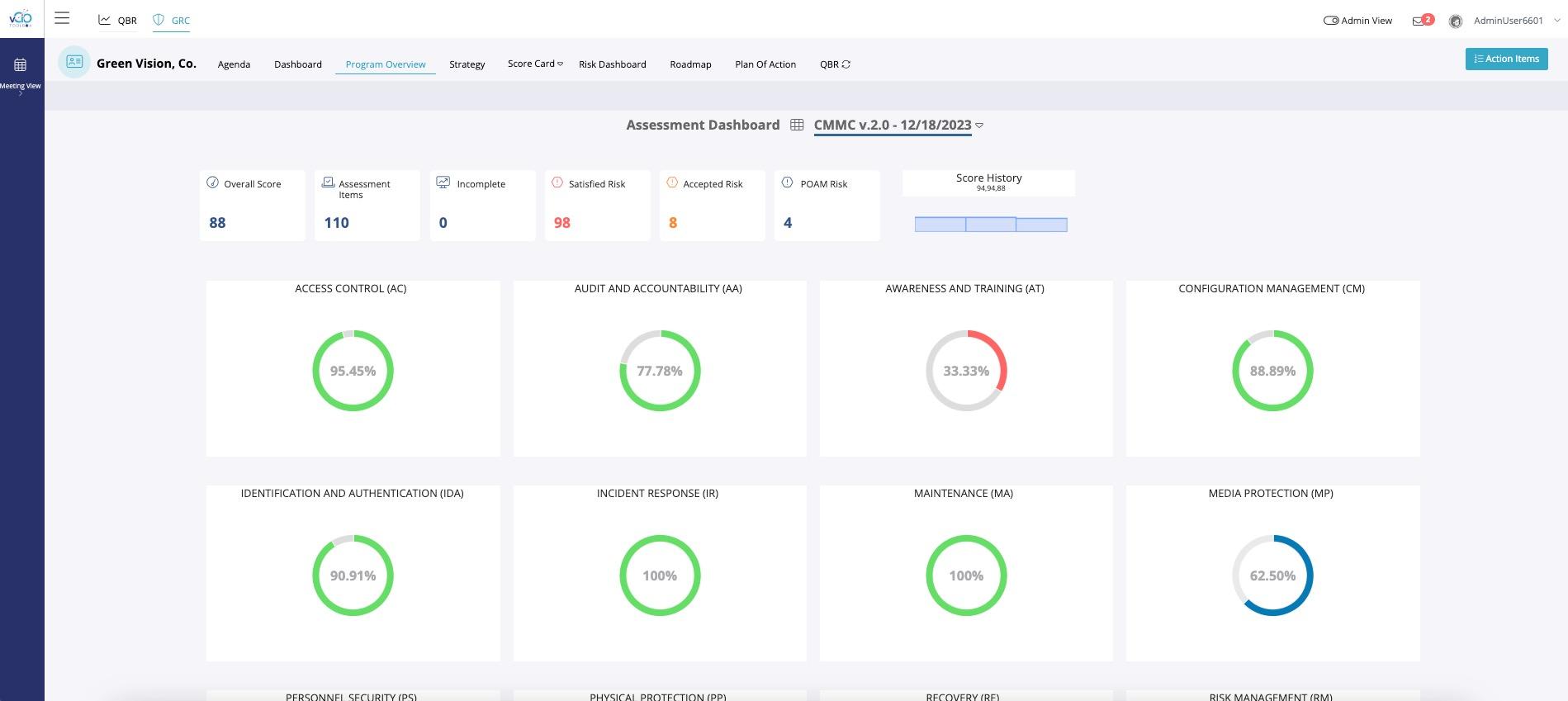Open the hamburger navigation menu

pos(62,18)
